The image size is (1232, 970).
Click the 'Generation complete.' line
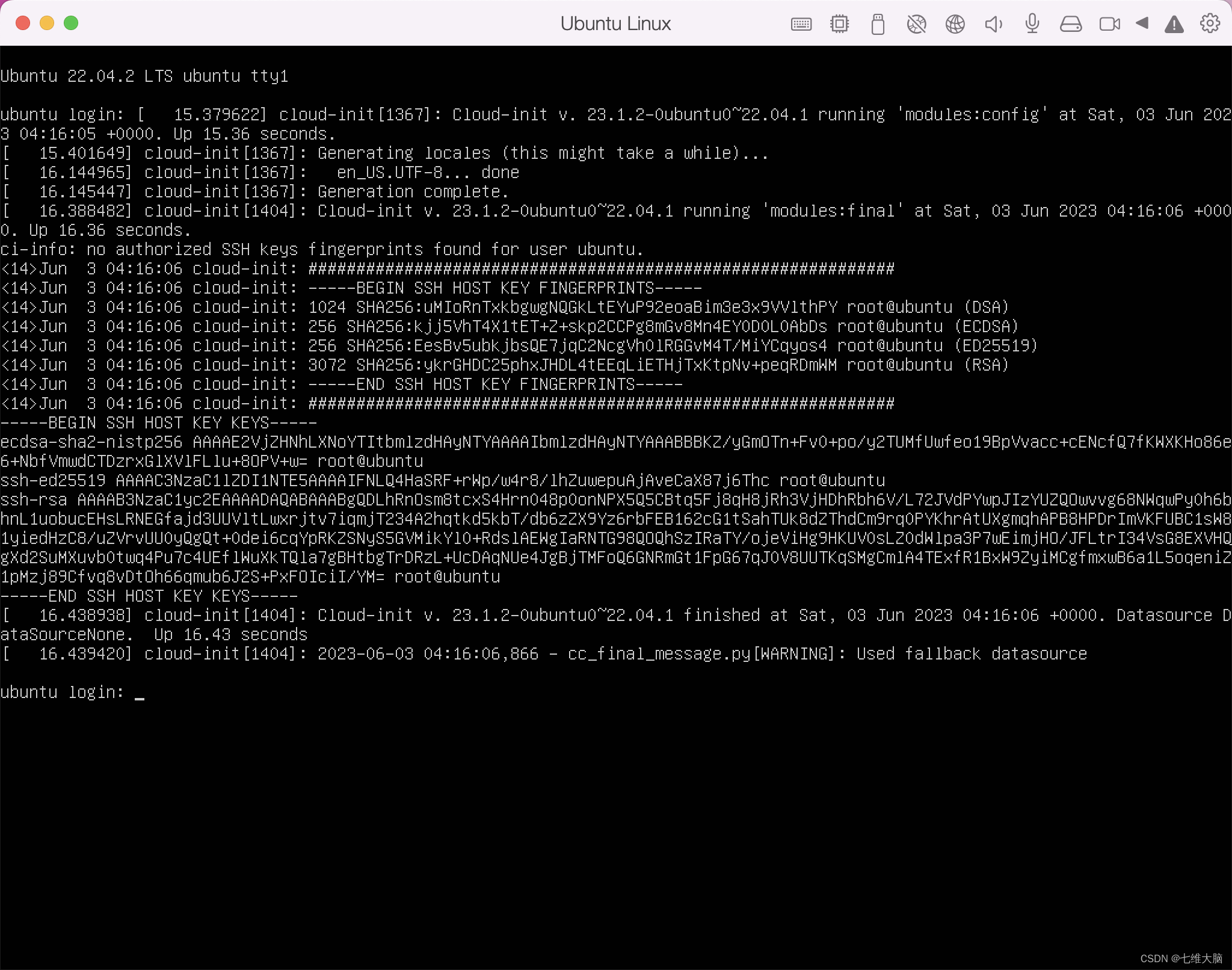[x=255, y=192]
